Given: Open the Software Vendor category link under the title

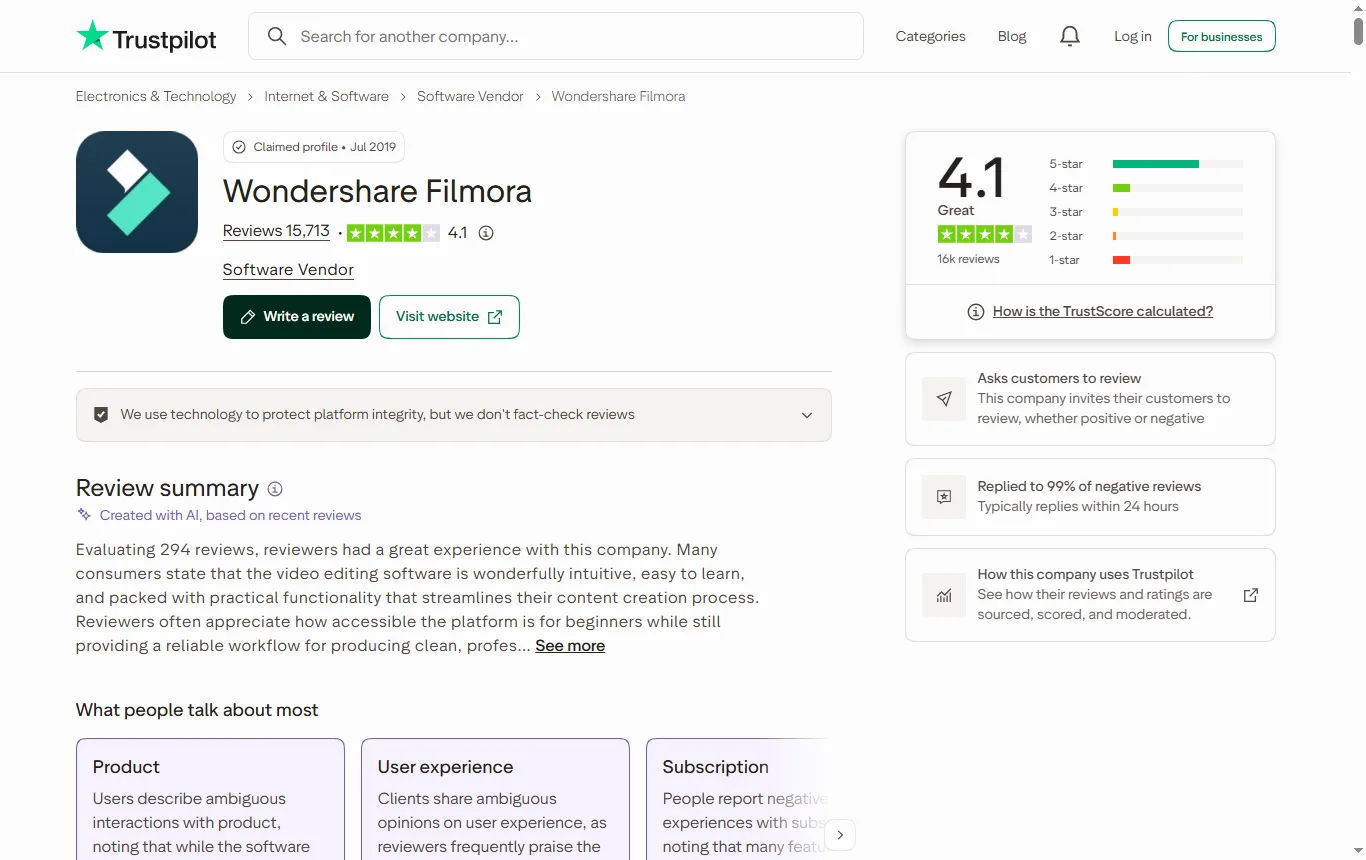Looking at the screenshot, I should click(x=288, y=270).
